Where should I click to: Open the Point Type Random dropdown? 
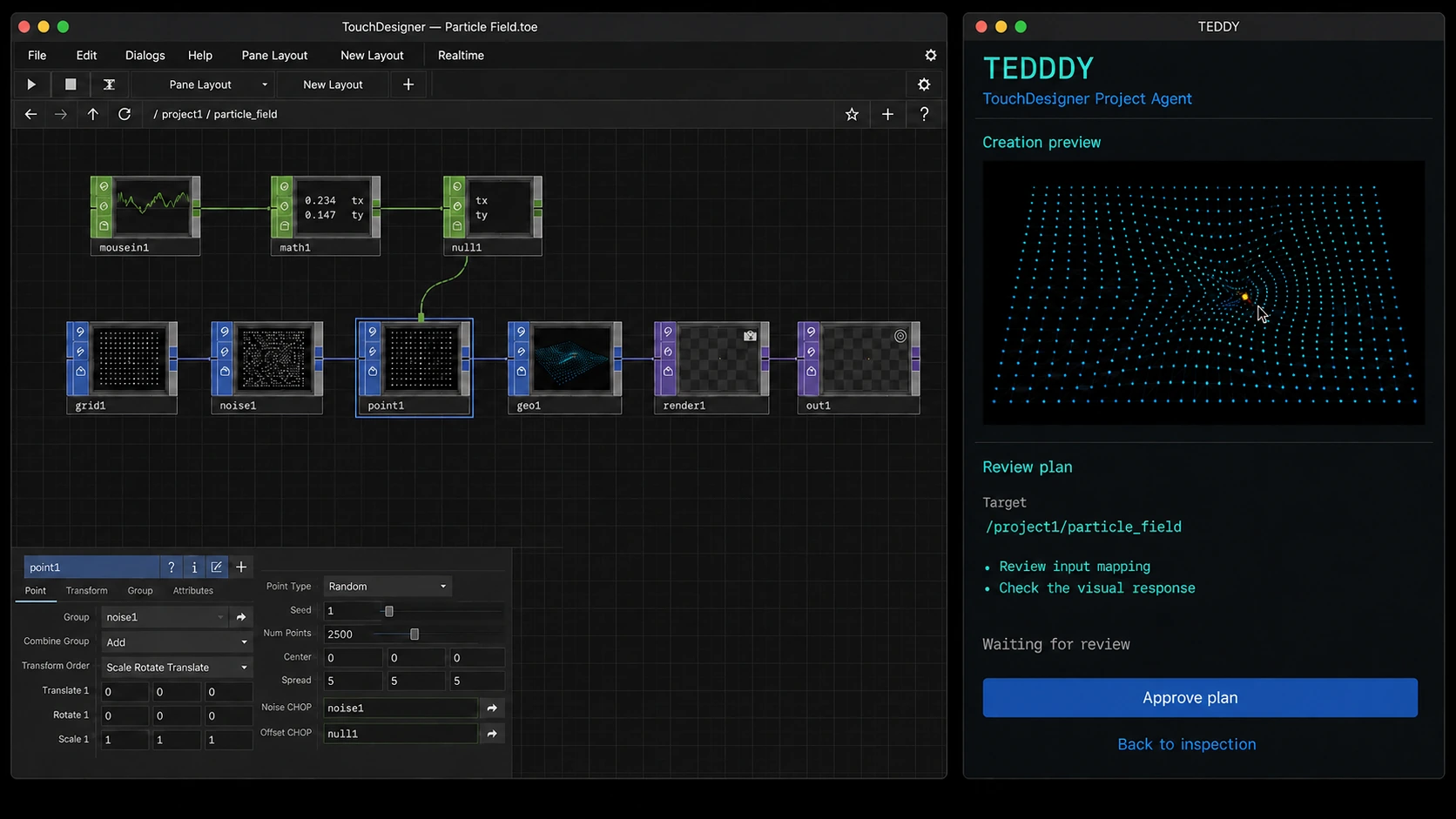(x=388, y=587)
